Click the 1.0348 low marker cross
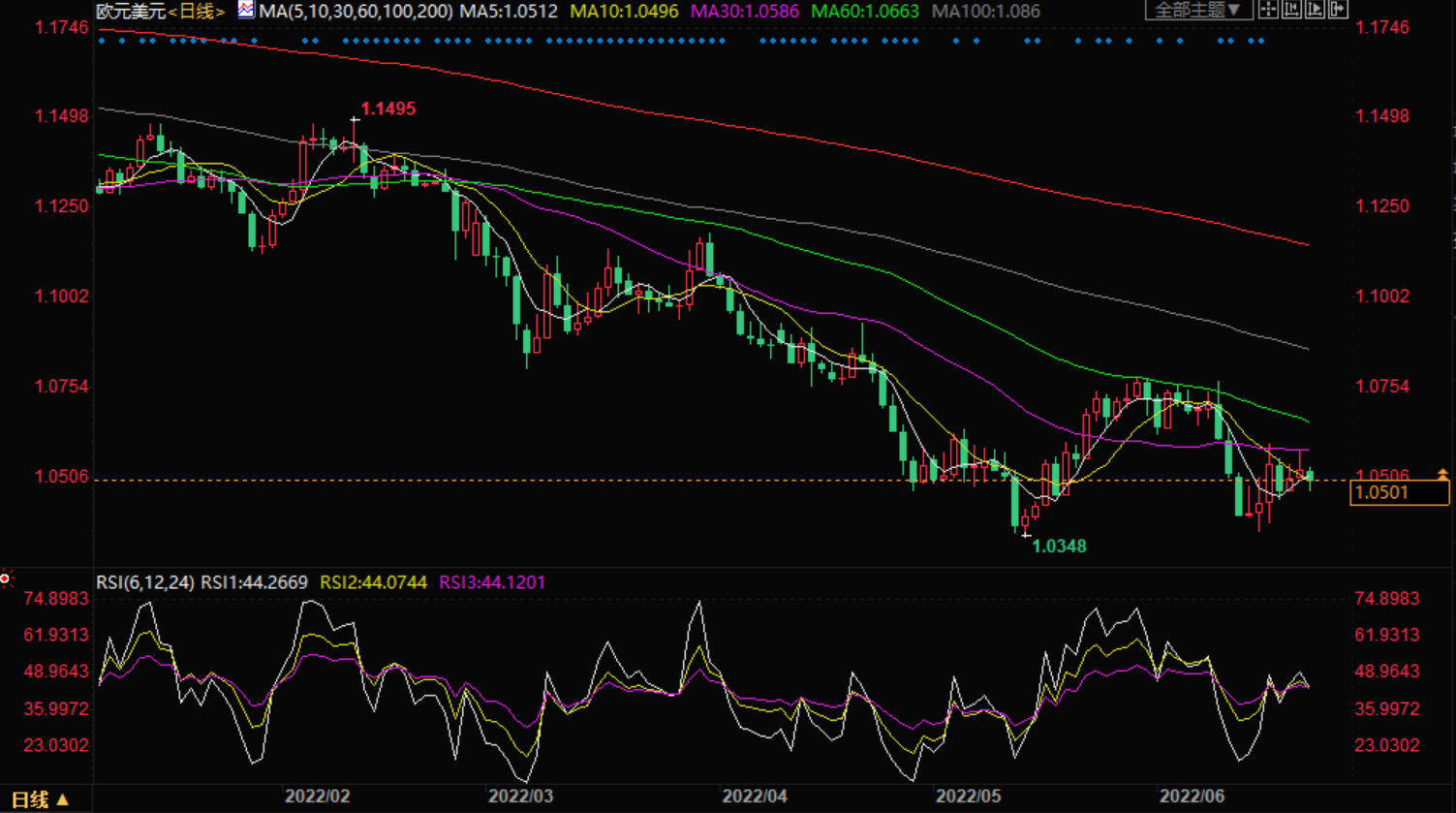1456x813 pixels. (1026, 533)
